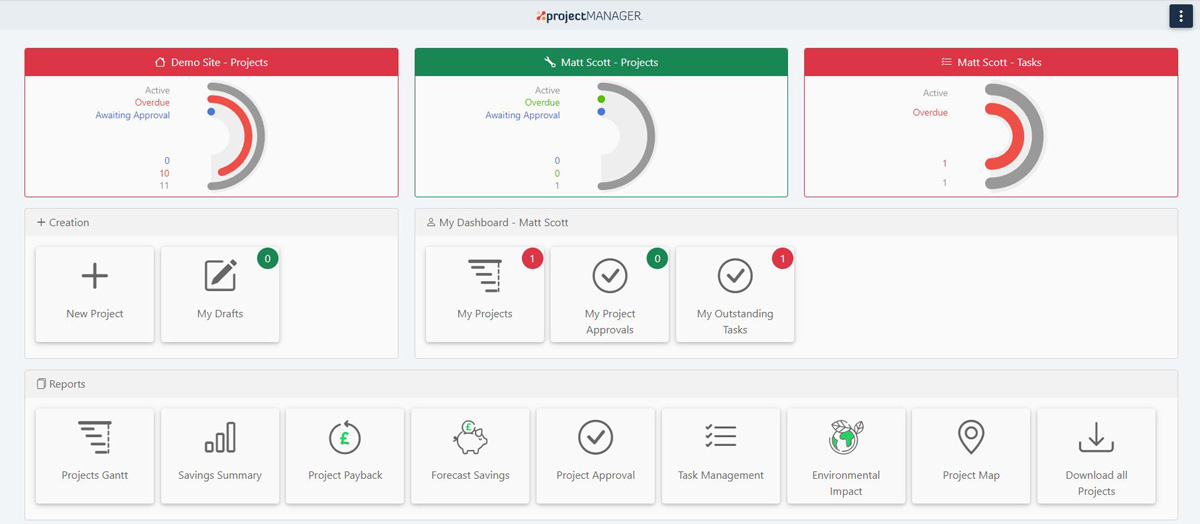
Task: Select Matt Scott - Projects green header
Action: click(x=601, y=62)
